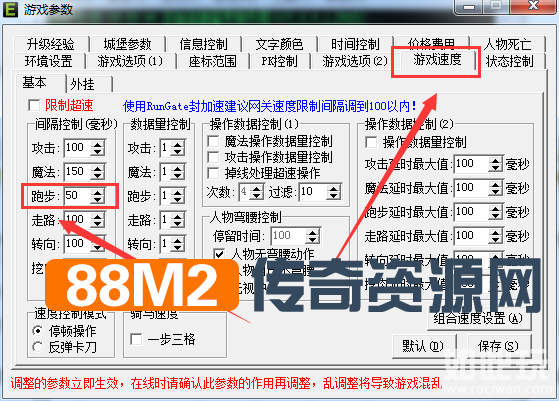Uncheck 人物无弯腰动作 checkbox
This screenshot has width=559, height=401.
[x=219, y=254]
